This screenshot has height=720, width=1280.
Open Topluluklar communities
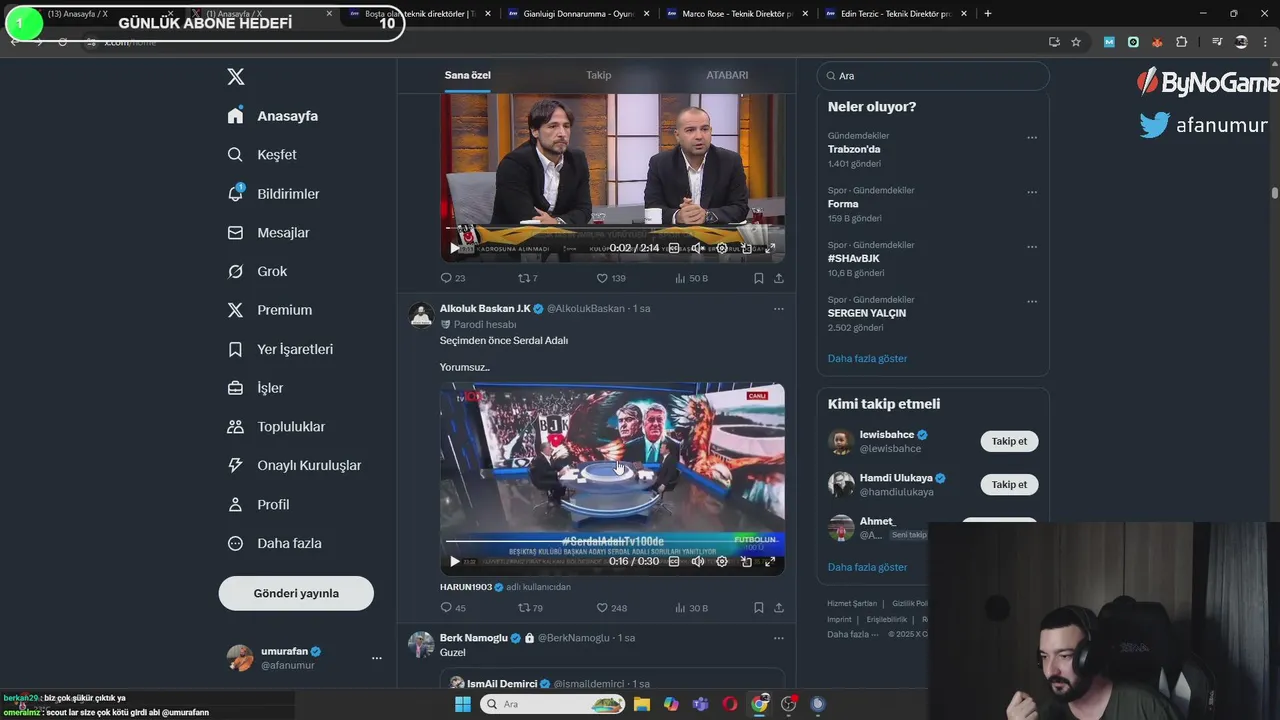276,427
